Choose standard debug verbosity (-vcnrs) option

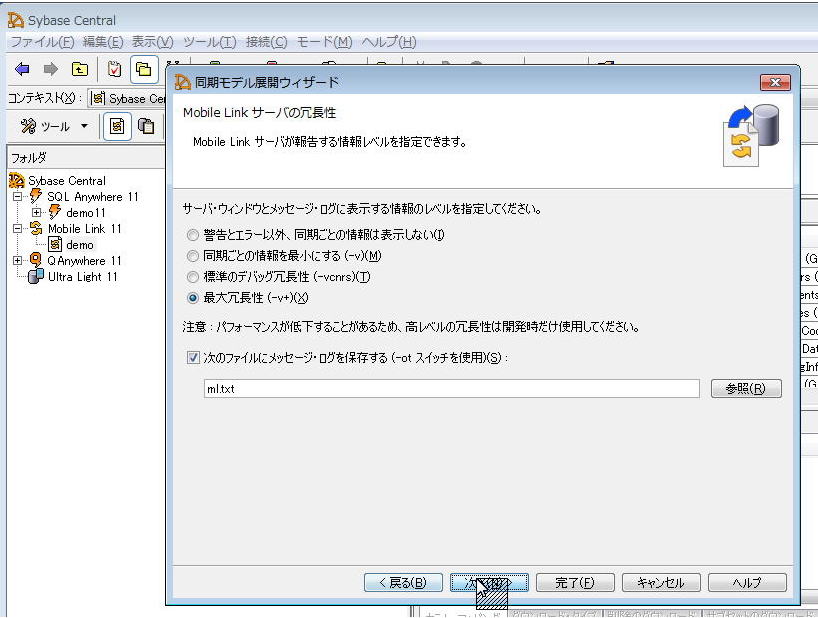[x=193, y=277]
